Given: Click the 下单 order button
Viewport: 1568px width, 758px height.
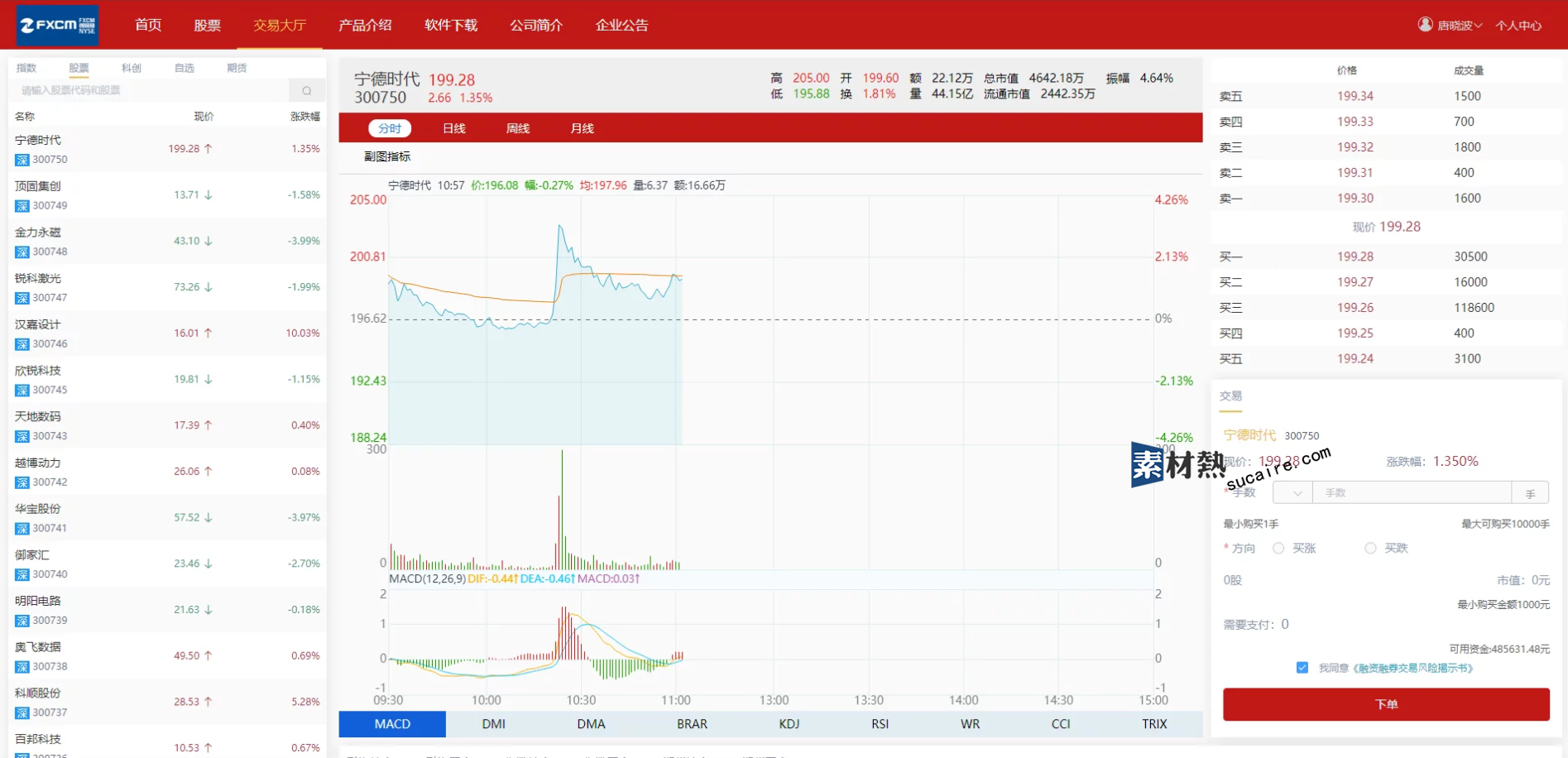Looking at the screenshot, I should [x=1386, y=704].
